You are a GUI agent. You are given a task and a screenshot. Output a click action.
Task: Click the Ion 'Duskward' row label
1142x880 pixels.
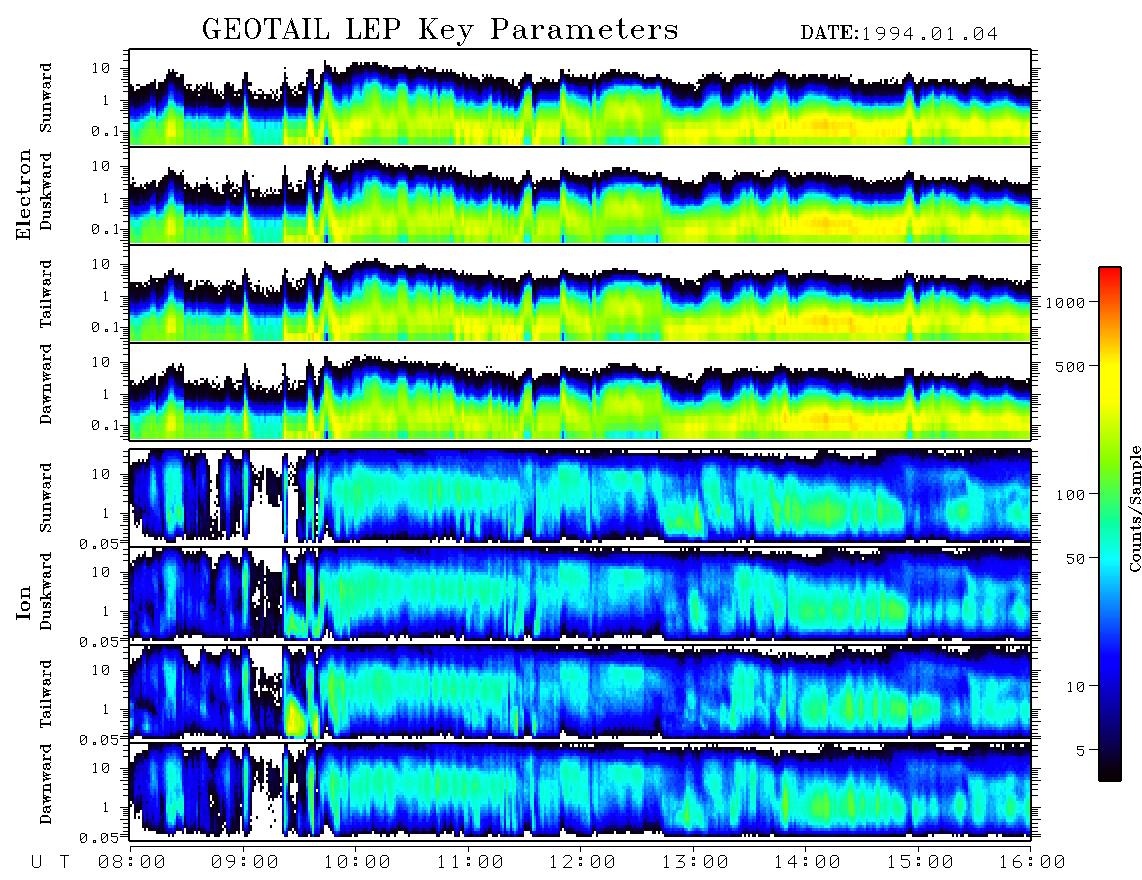[x=46, y=591]
